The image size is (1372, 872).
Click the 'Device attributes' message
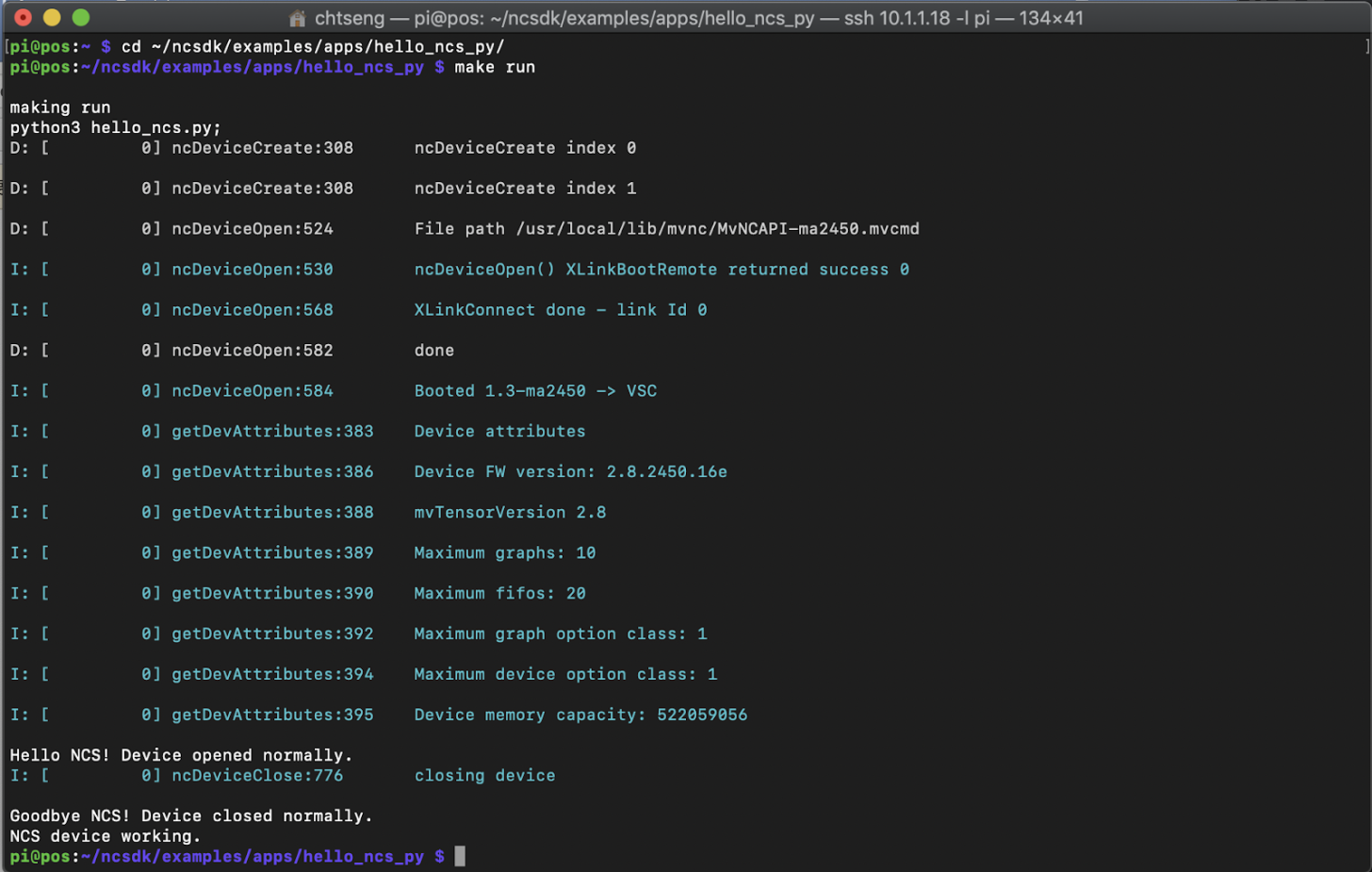[499, 432]
